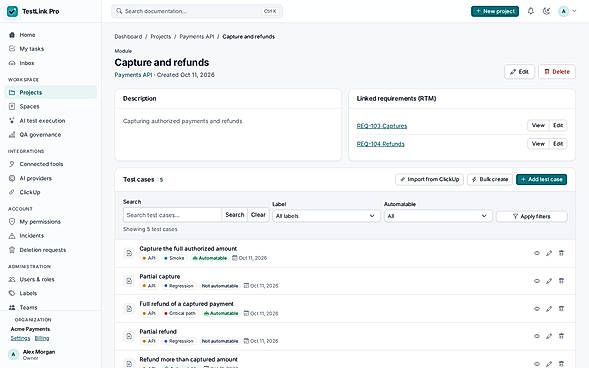View 'Partial capture' test case eye icon
589x368 pixels.
tap(537, 281)
